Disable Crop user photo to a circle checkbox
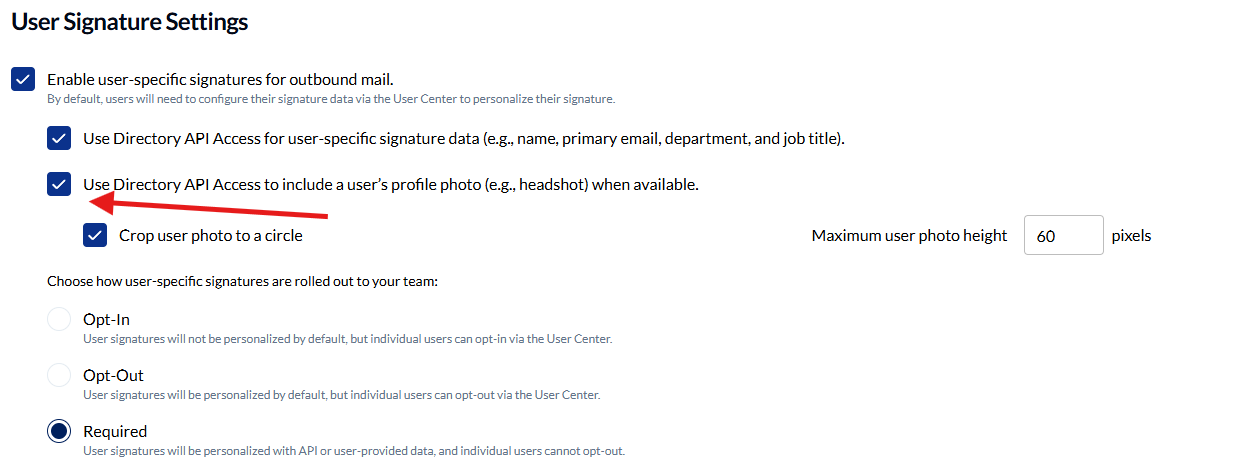The image size is (1235, 469). point(95,236)
